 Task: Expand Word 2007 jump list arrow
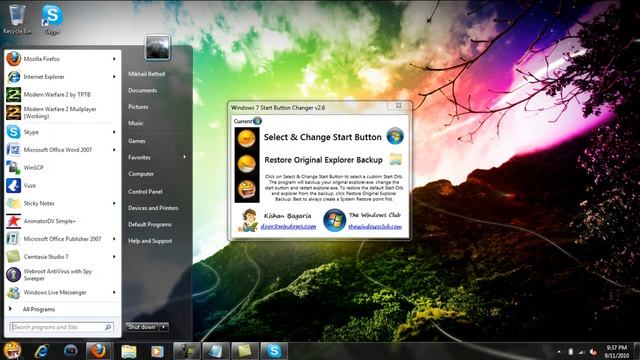click(114, 150)
